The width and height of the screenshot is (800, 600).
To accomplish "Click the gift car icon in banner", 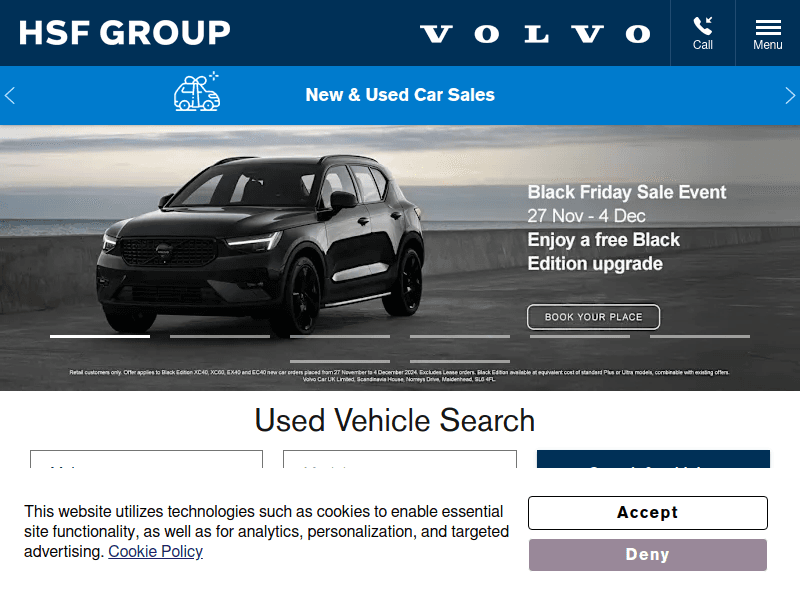I will click(x=197, y=91).
